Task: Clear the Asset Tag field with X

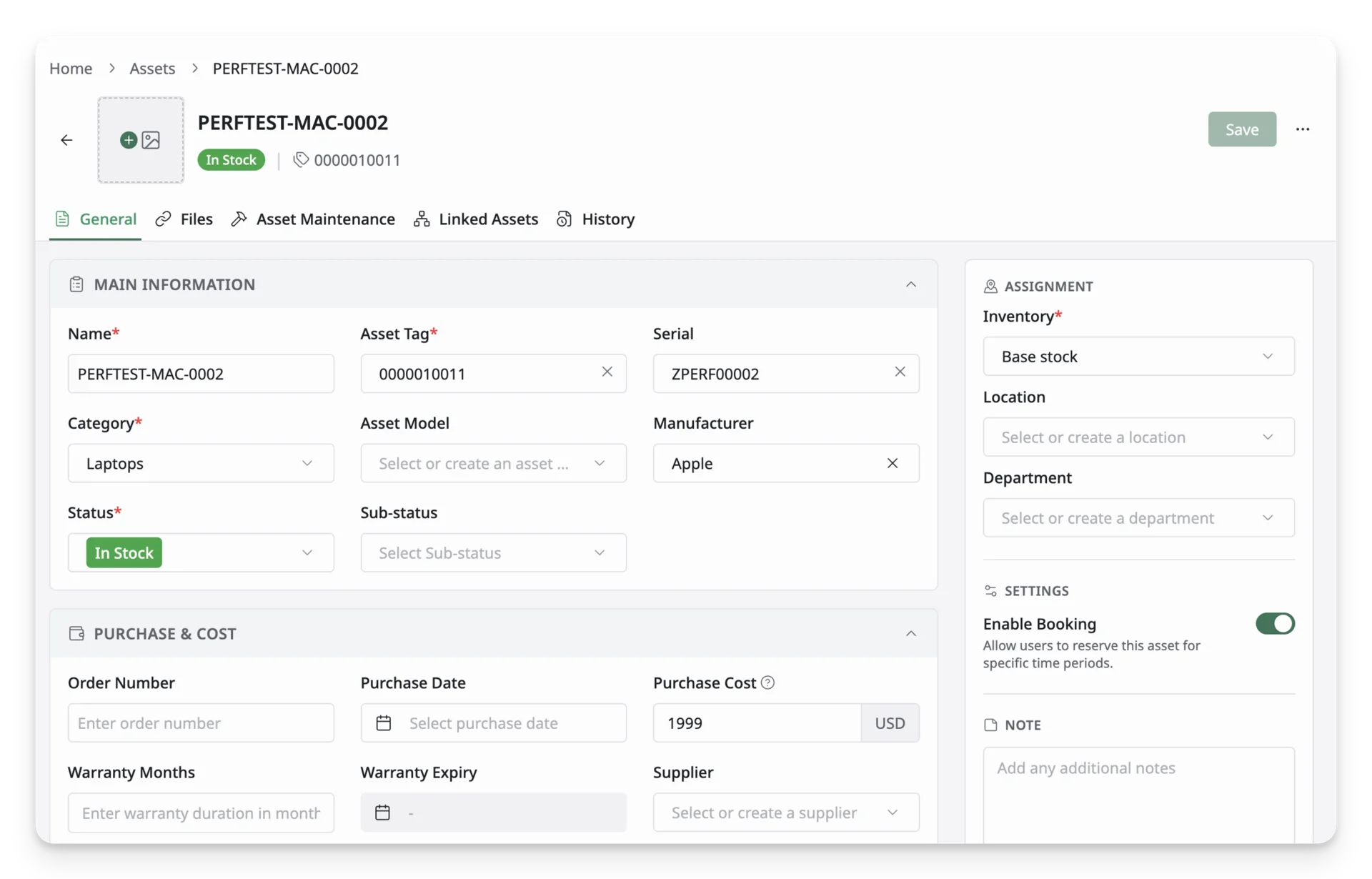Action: point(607,372)
